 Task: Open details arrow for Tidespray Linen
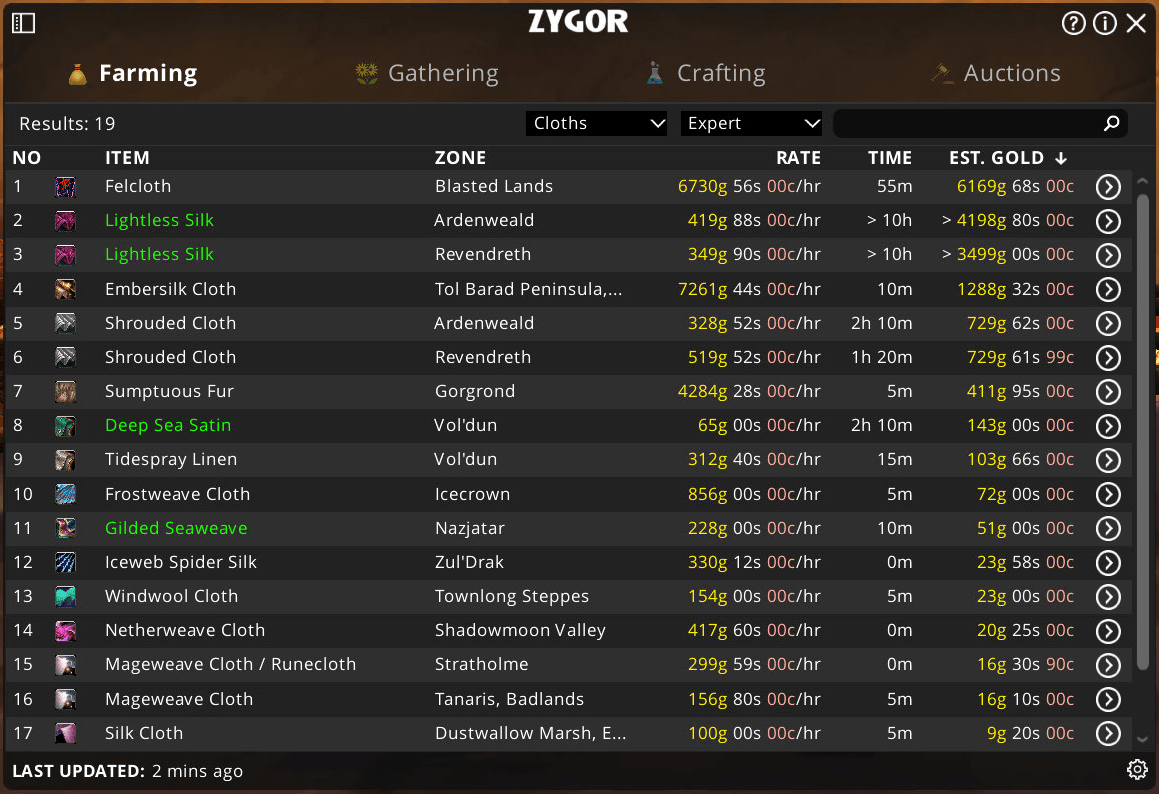(1108, 460)
